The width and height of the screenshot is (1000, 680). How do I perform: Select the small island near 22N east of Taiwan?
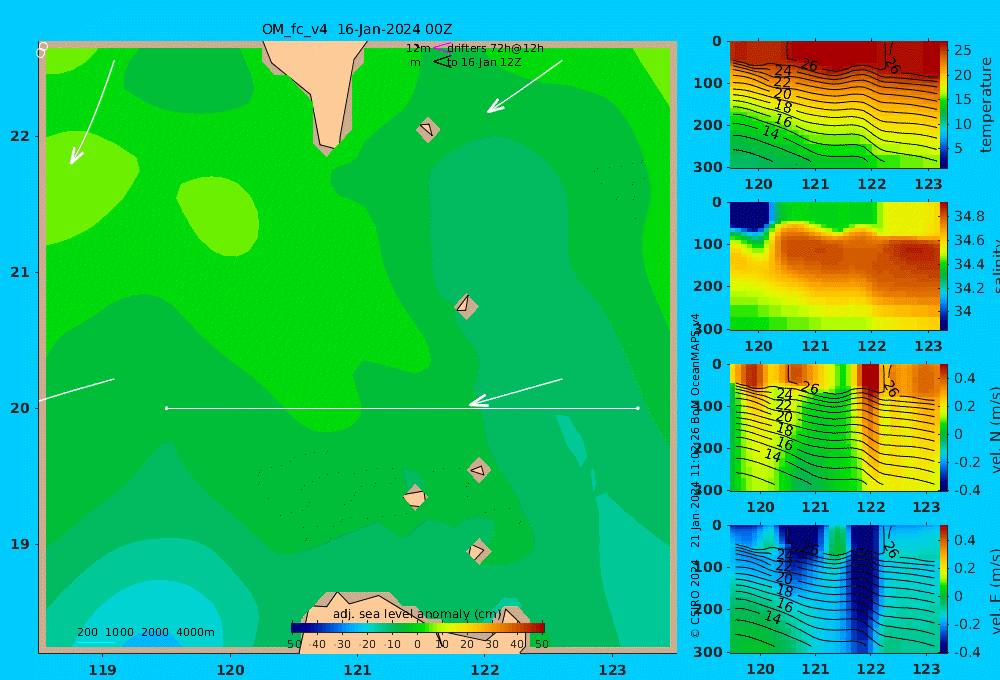click(428, 129)
